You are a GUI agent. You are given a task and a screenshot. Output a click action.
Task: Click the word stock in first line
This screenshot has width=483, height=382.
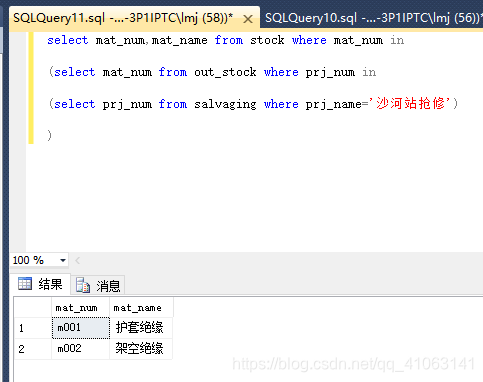tap(267, 40)
